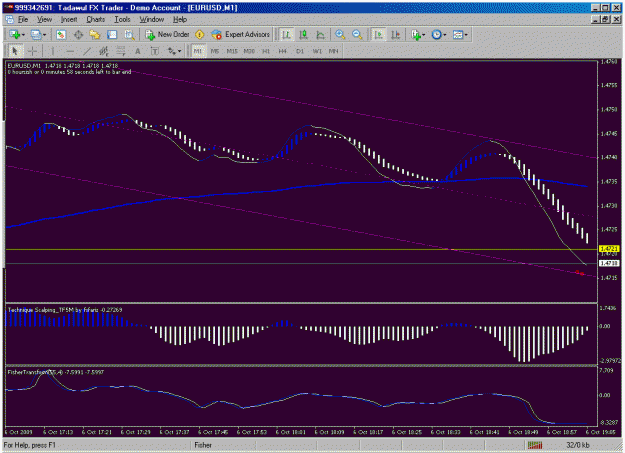This screenshot has height=453, width=625.
Task: Zoom out on the chart
Action: coord(357,35)
